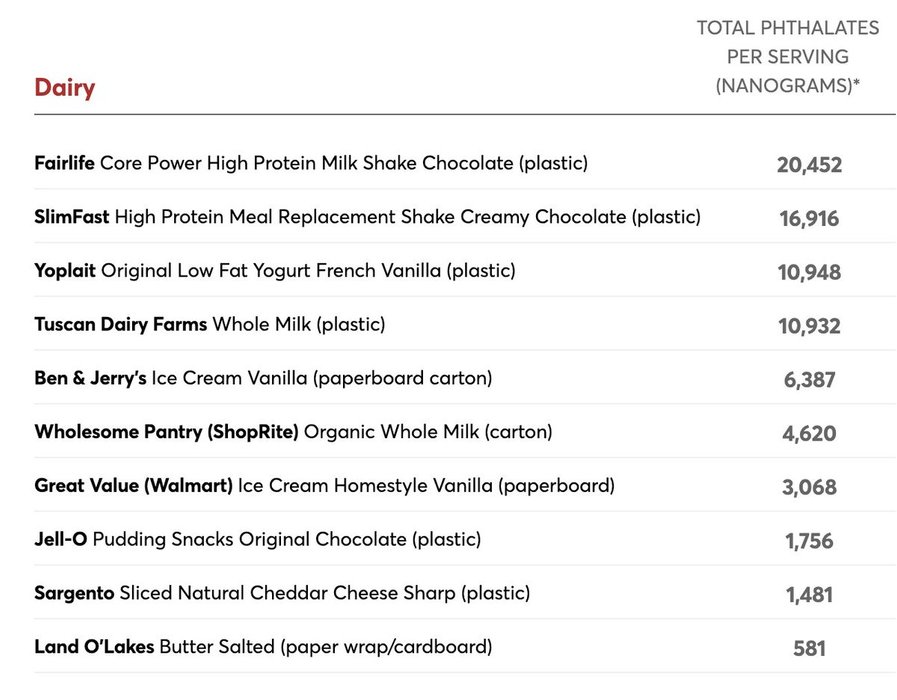Select the Jell-O Pudding Snacks Chocolate row
This screenshot has width=897, height=700.
pos(465,540)
